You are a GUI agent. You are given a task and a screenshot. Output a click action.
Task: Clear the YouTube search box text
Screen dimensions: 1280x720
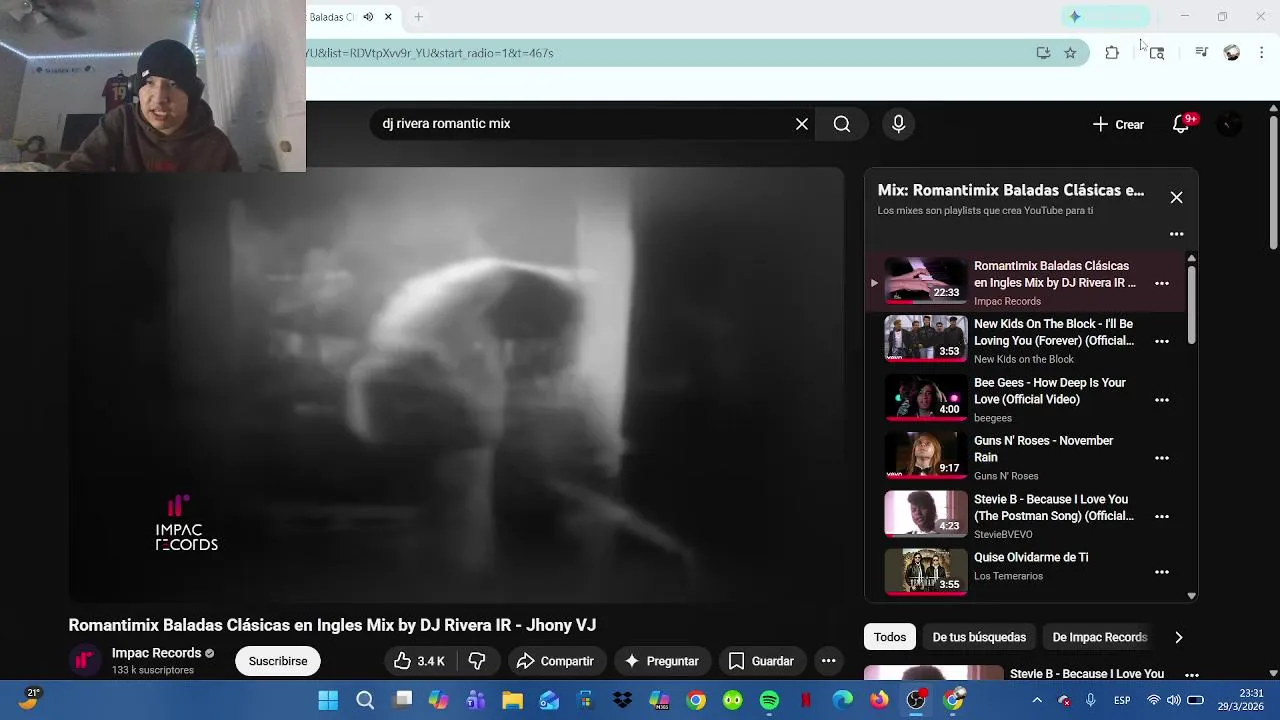[x=801, y=124]
